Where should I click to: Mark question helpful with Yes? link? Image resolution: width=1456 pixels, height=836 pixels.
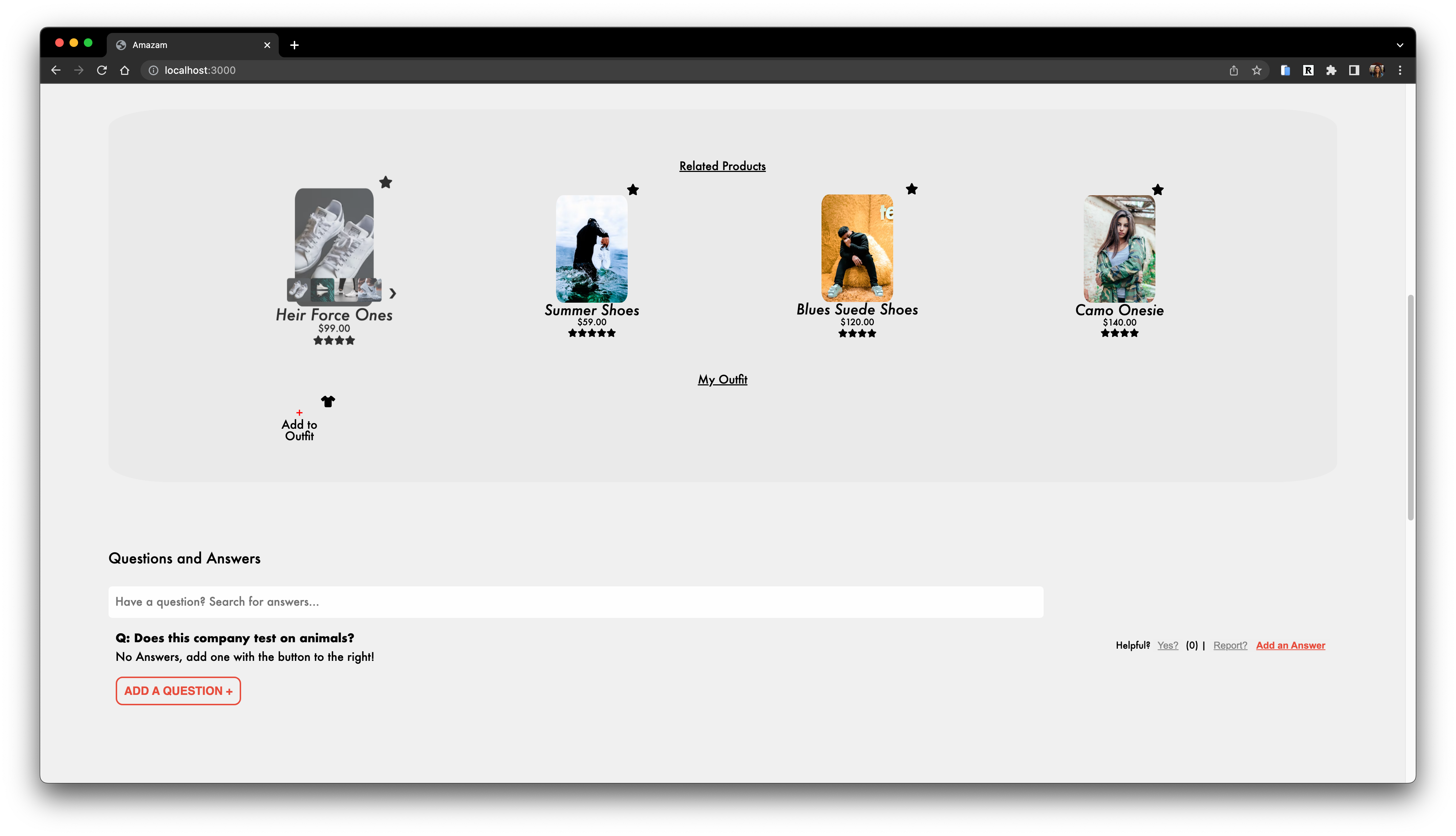click(x=1167, y=645)
